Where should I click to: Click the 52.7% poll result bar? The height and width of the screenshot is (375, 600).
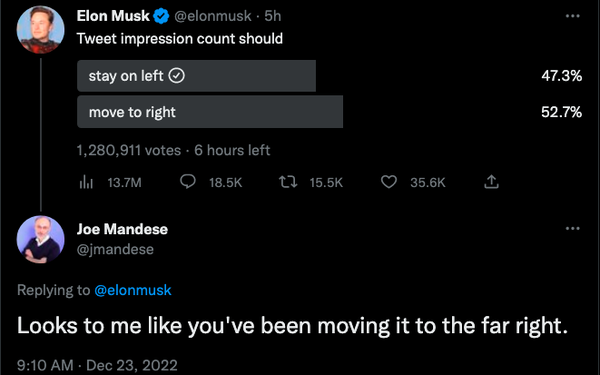click(210, 112)
